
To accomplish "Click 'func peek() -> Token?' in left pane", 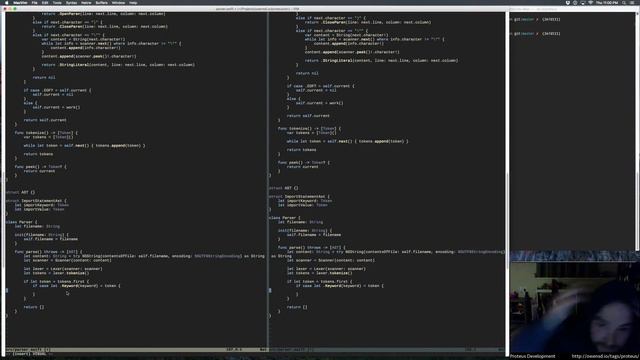I will (x=40, y=167).
